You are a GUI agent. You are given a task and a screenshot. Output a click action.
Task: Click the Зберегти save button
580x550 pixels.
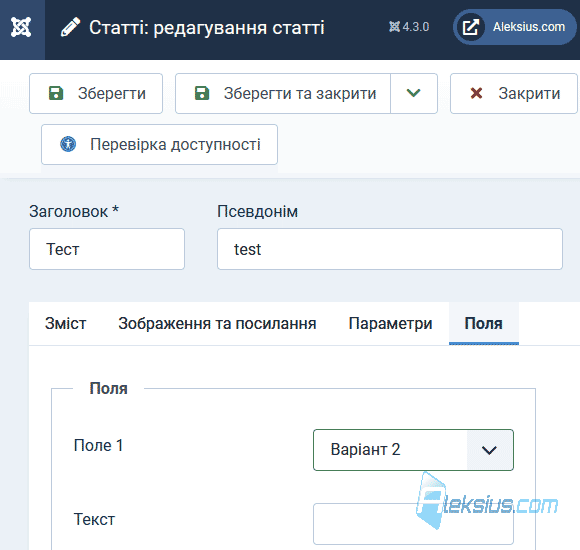click(96, 94)
